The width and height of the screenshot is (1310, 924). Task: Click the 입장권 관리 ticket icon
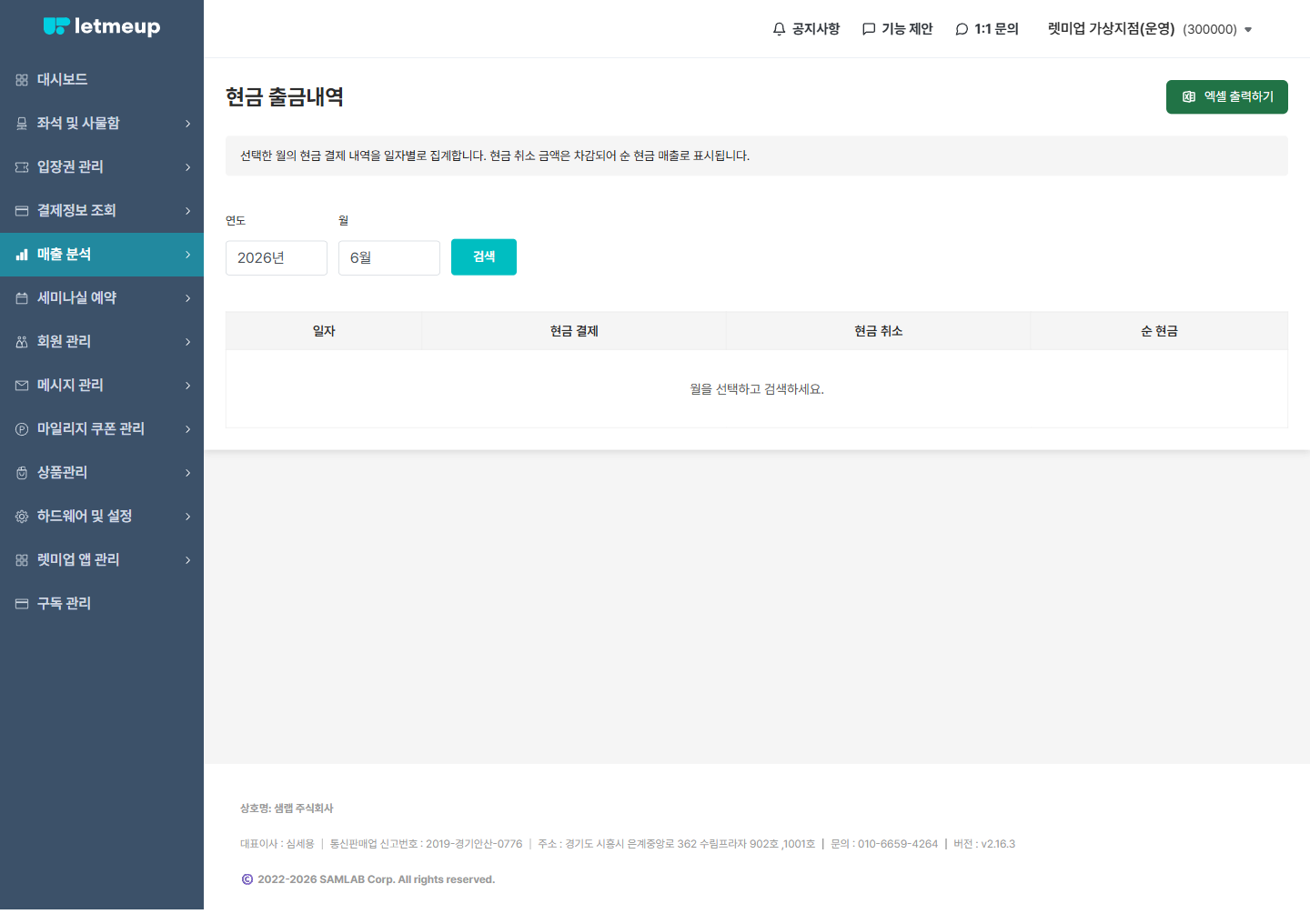[x=22, y=167]
